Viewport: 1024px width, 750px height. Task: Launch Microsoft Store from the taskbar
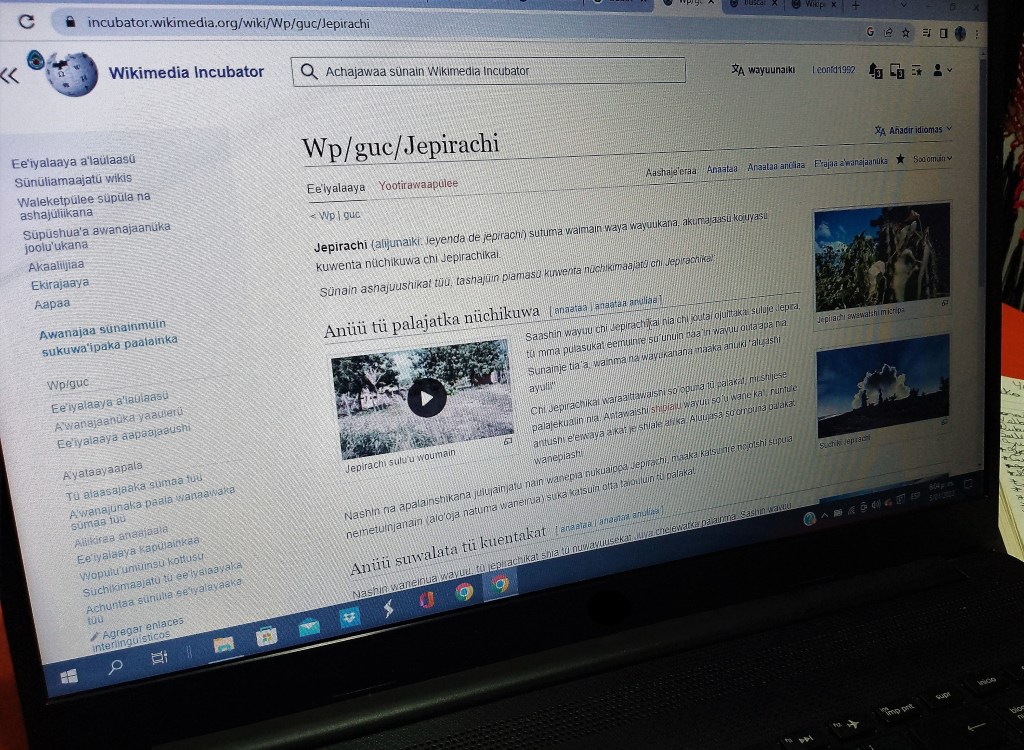coord(266,636)
